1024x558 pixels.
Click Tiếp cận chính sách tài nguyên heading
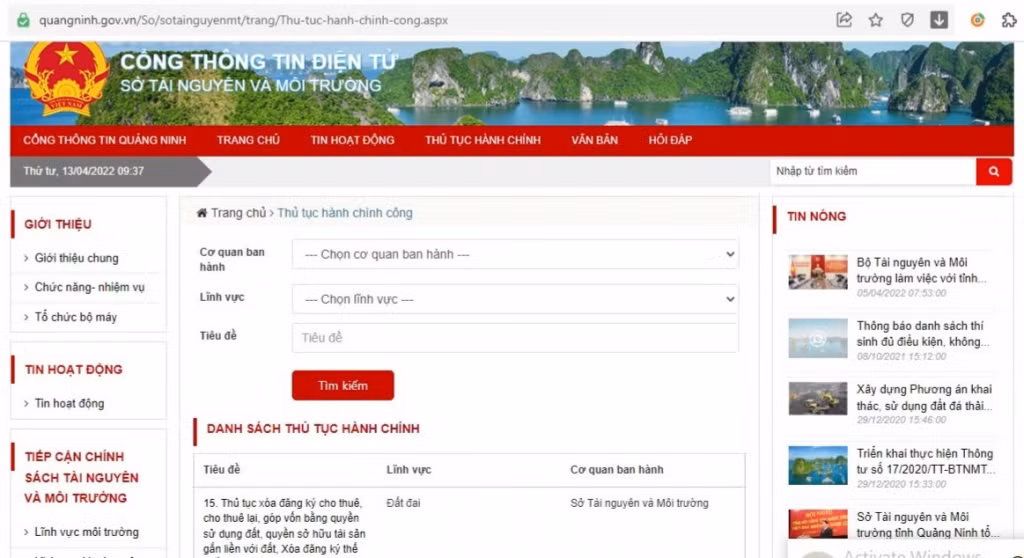click(x=82, y=477)
